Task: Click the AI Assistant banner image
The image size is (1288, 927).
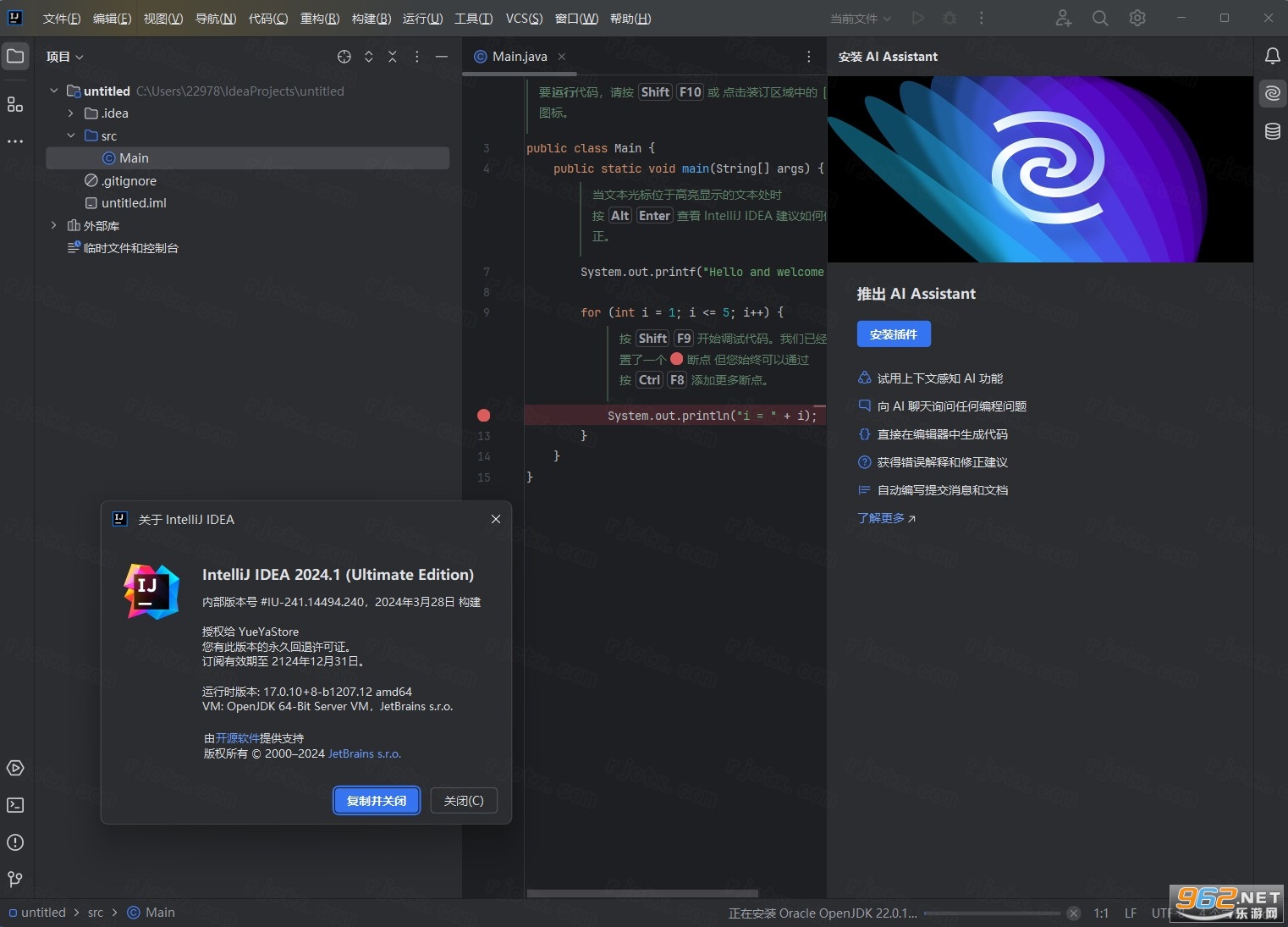Action: [x=1040, y=169]
